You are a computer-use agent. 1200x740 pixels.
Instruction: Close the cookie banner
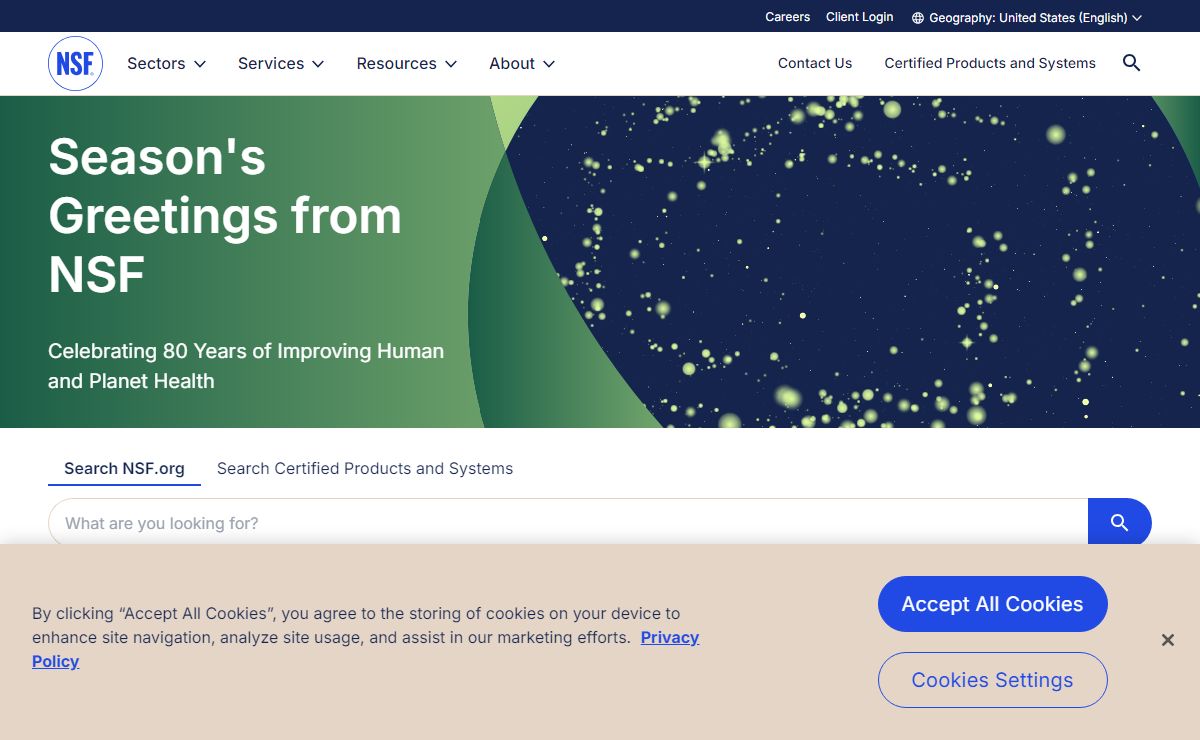point(1167,640)
